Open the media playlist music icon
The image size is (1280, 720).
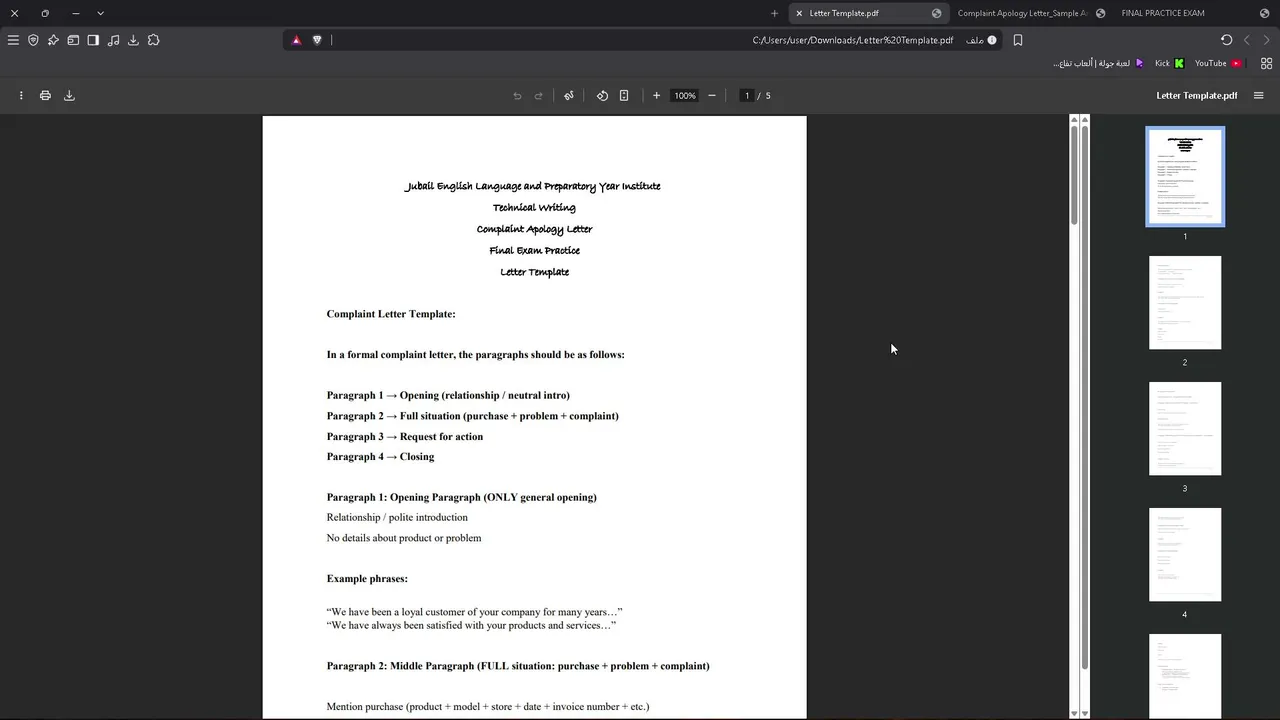113,40
